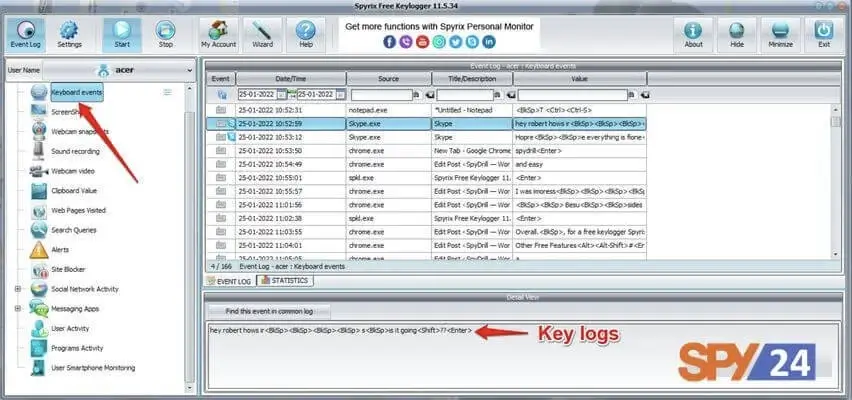Click the Stop monitoring button
The image size is (852, 400).
point(166,35)
